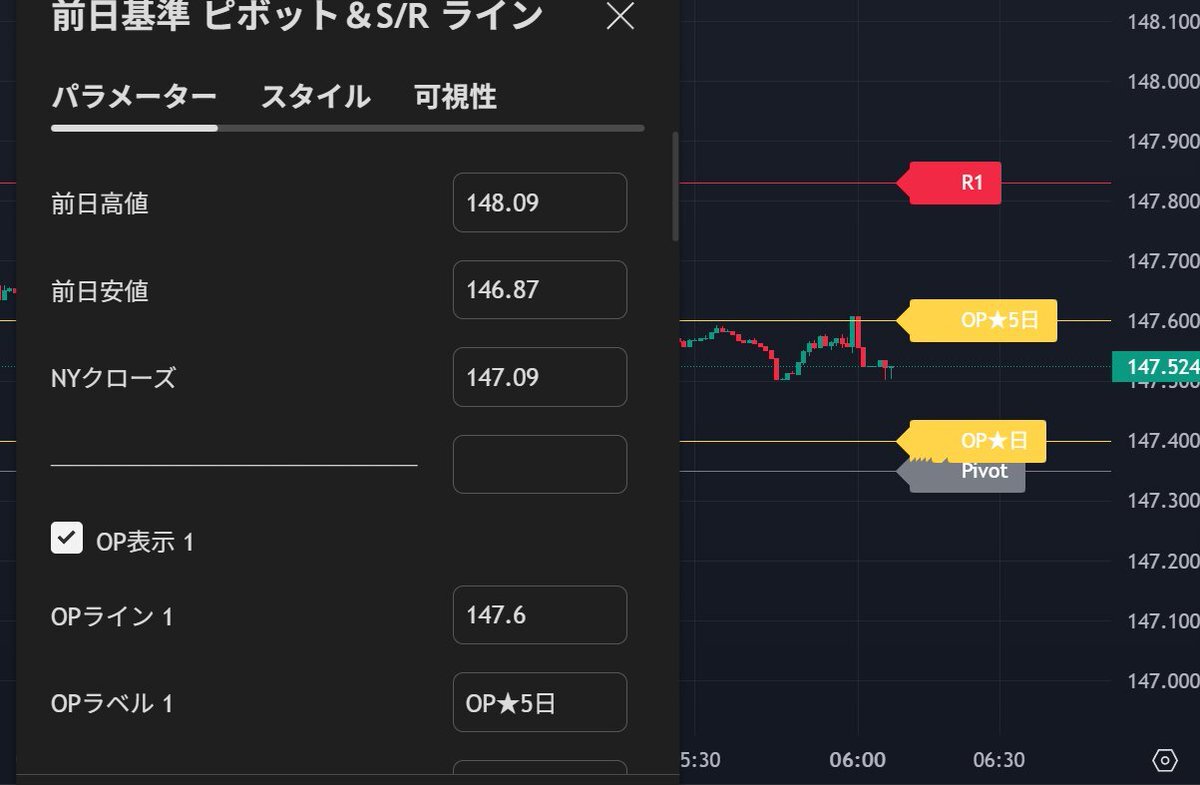Screen dimensions: 1200x785
Task: Click the green 147.524 current price tag
Action: pos(1156,366)
